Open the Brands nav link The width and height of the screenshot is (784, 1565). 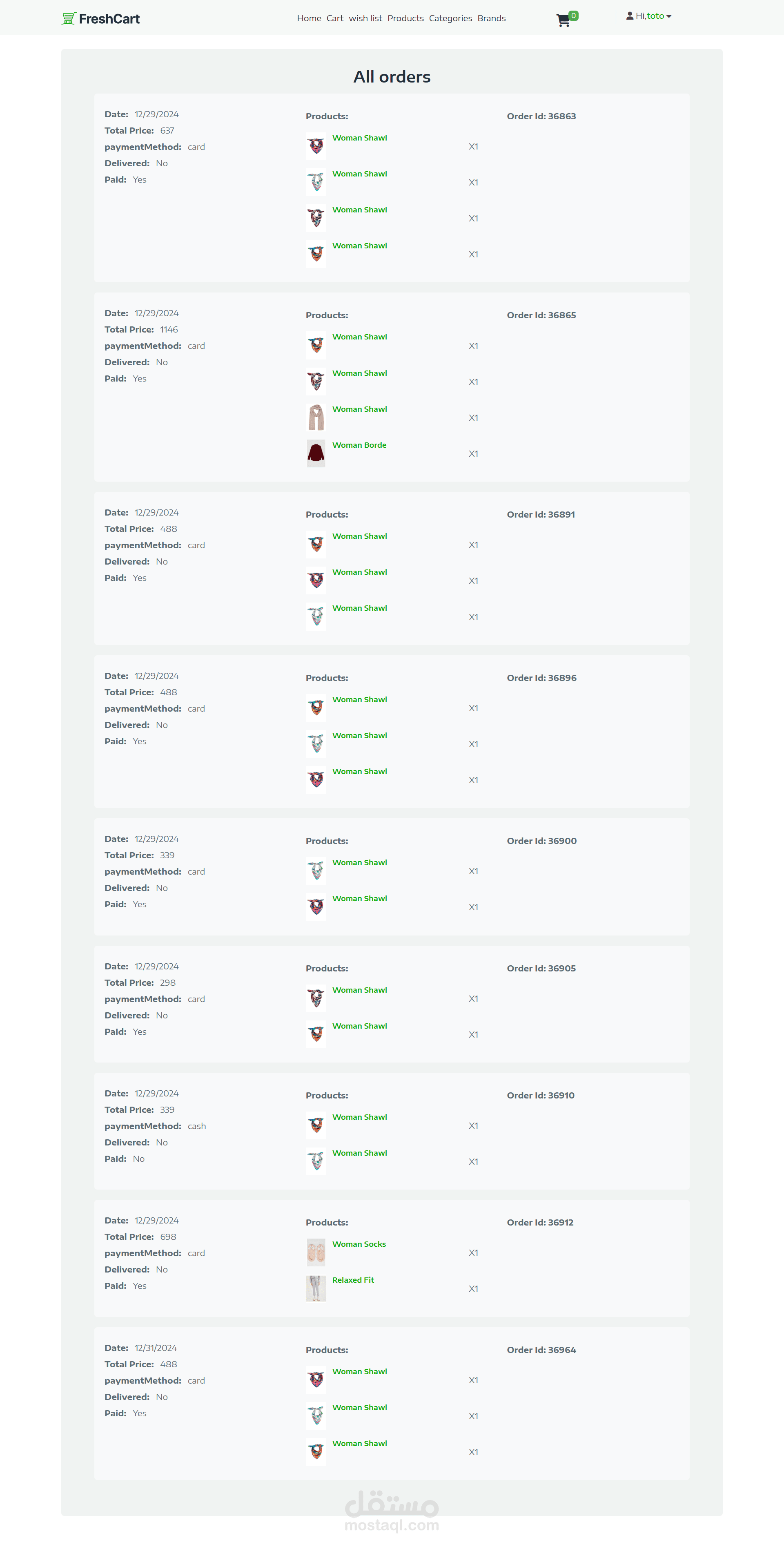491,18
